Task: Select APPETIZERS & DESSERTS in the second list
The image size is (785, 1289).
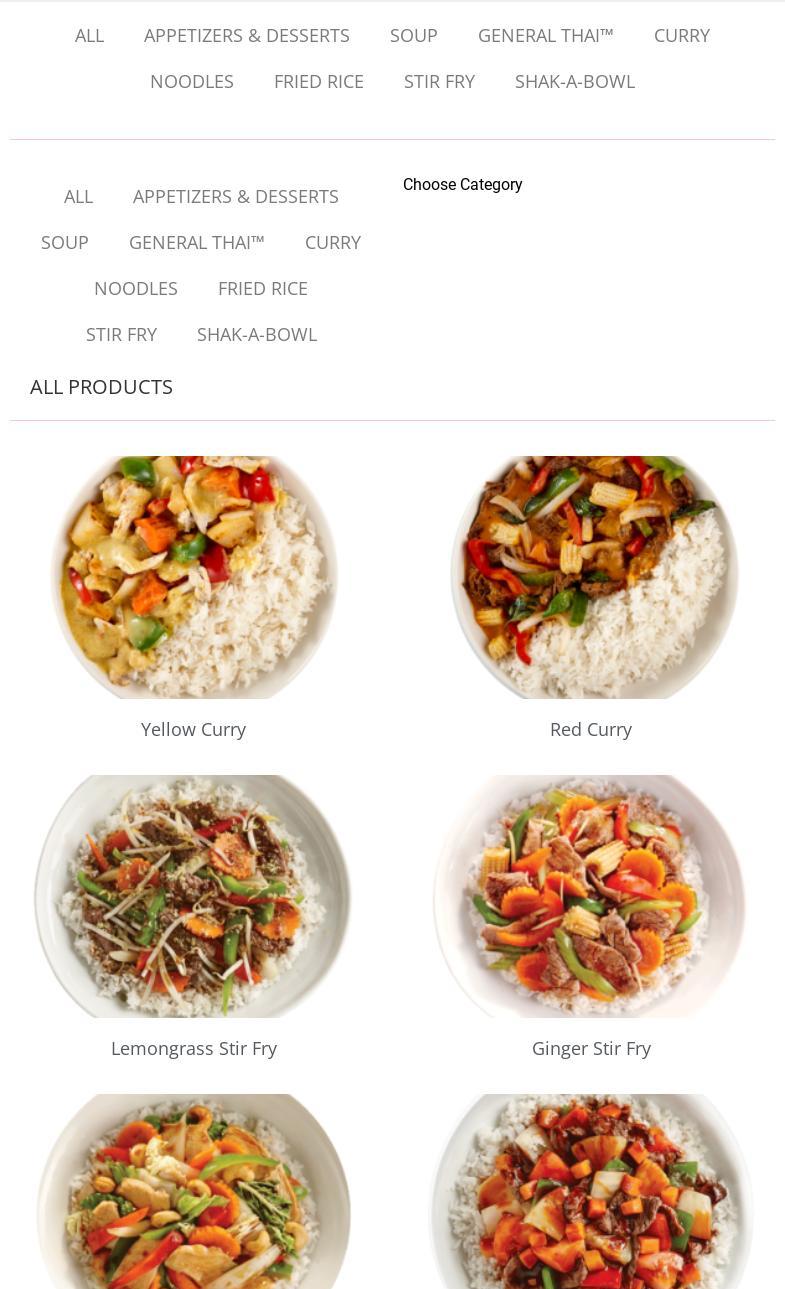Action: pyautogui.click(x=236, y=197)
